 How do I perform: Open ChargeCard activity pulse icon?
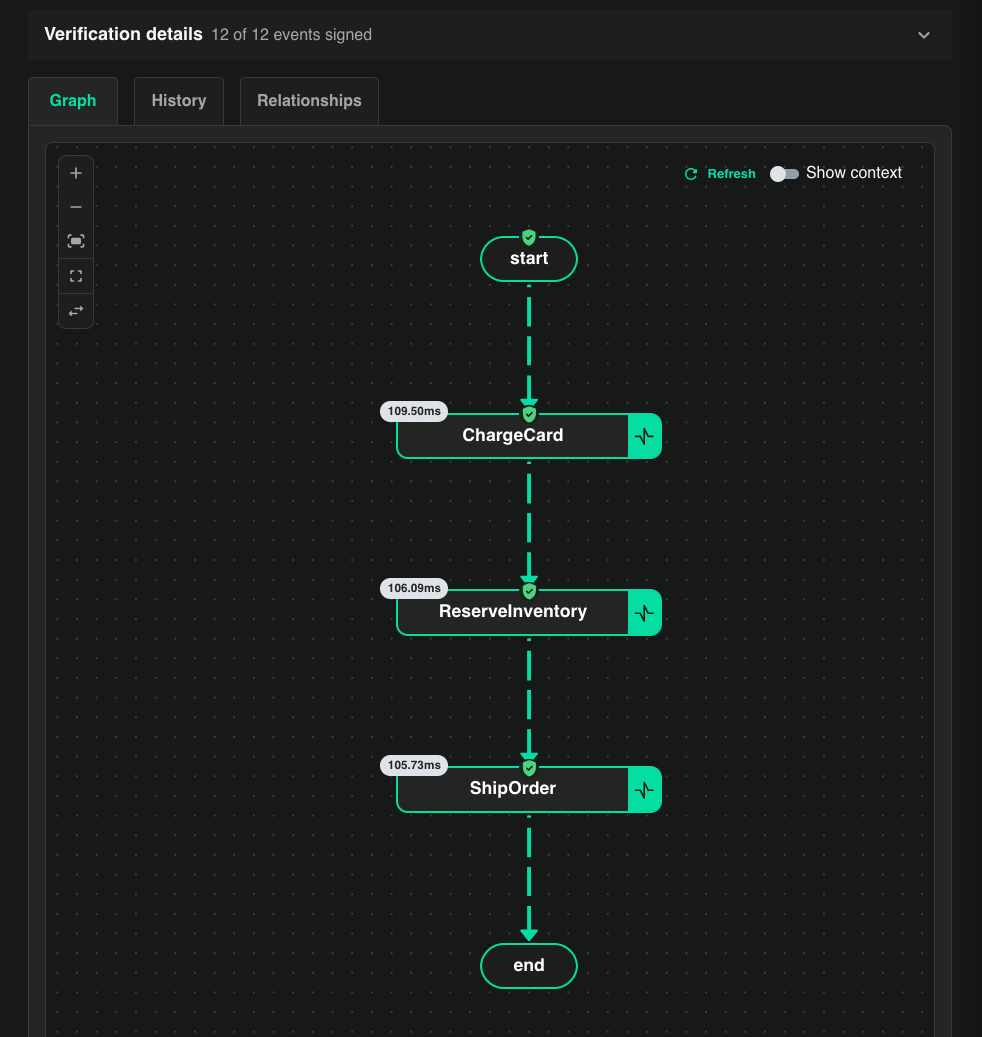click(645, 436)
